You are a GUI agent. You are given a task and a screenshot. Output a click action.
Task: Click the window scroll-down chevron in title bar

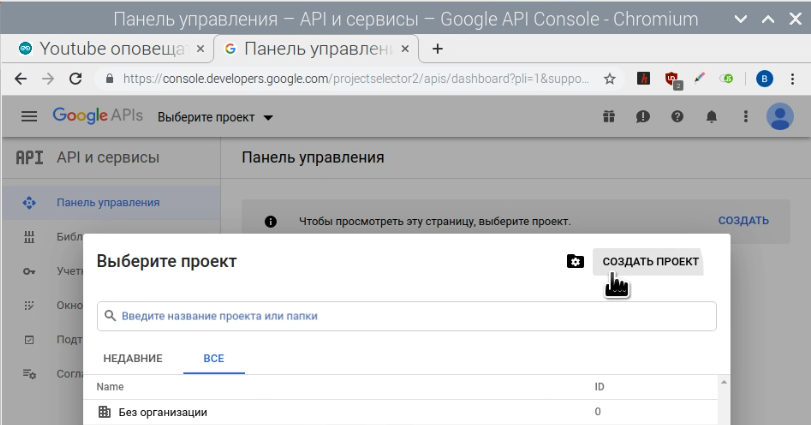tap(741, 20)
